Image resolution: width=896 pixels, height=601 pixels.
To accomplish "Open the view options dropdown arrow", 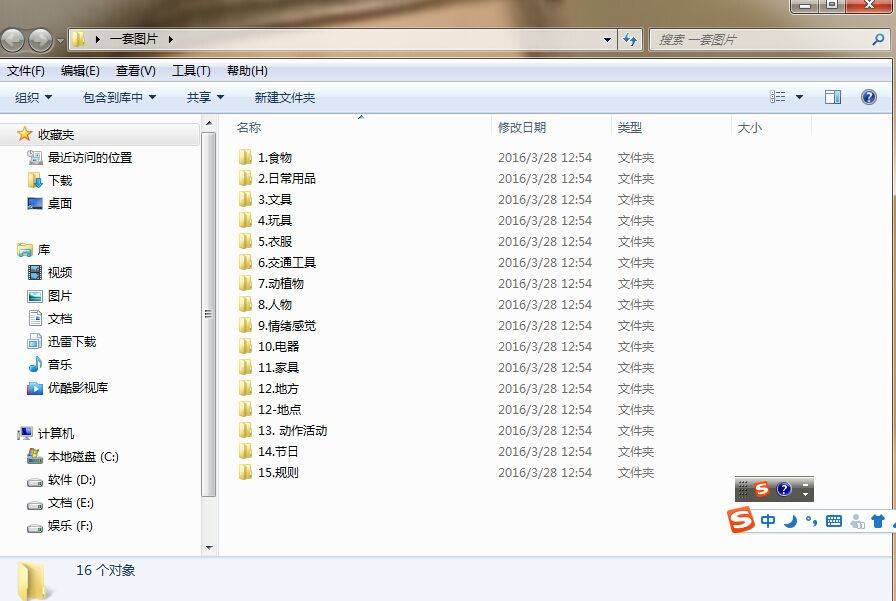I will pyautogui.click(x=801, y=96).
